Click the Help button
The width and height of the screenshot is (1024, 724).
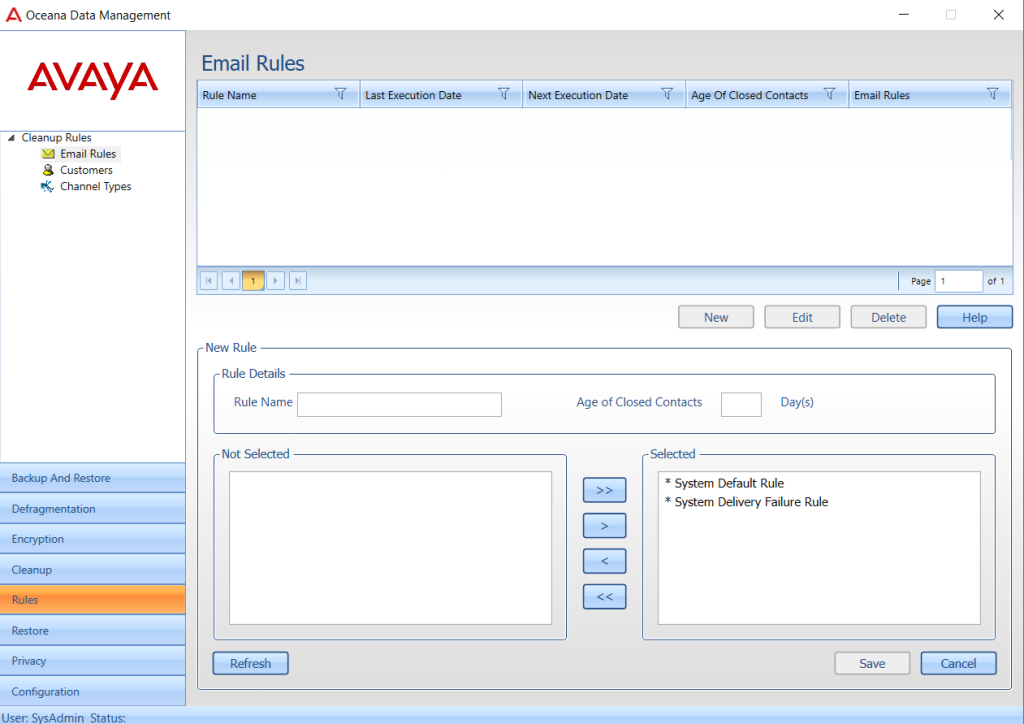974,317
